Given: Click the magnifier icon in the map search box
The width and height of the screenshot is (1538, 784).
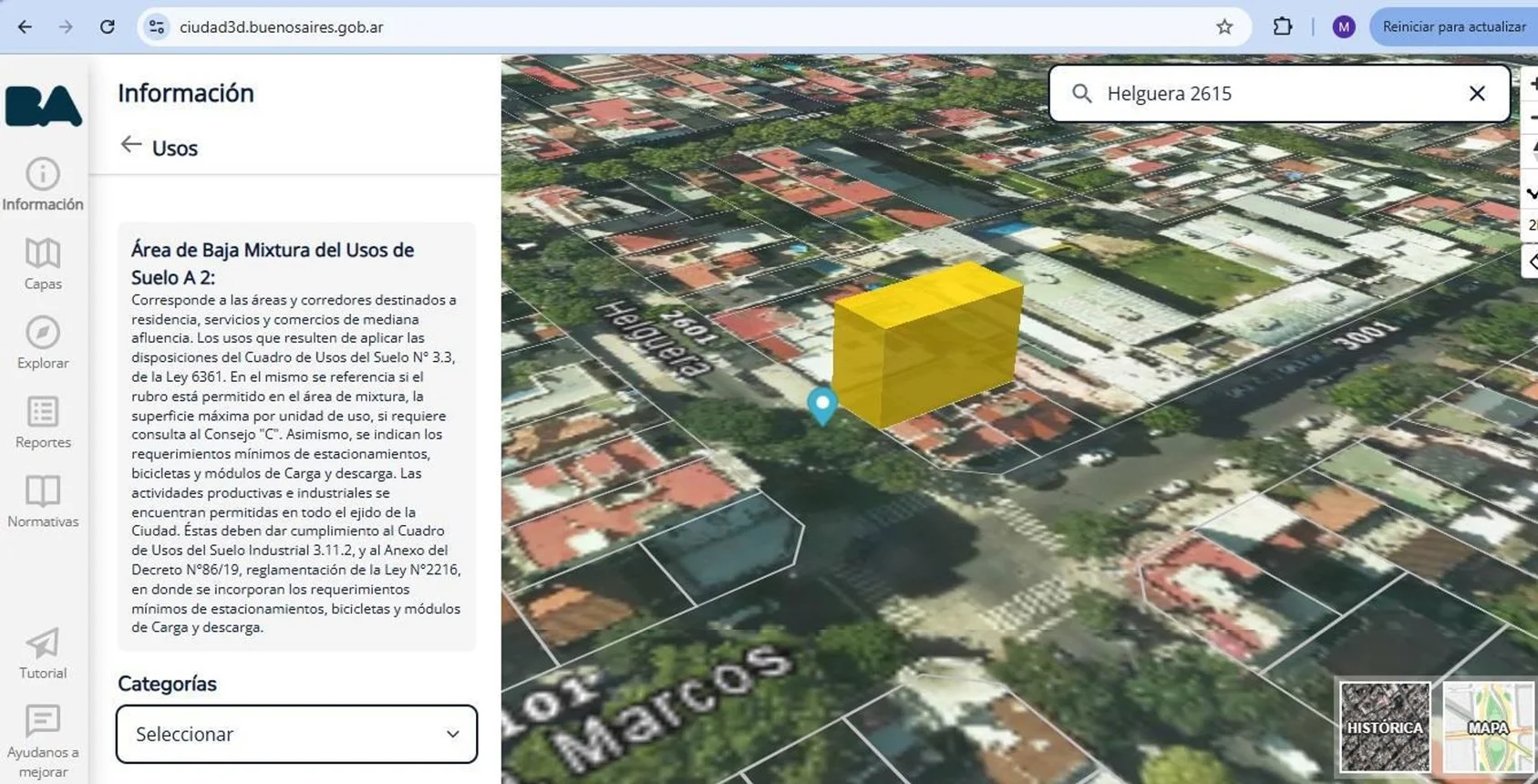Looking at the screenshot, I should pyautogui.click(x=1081, y=93).
